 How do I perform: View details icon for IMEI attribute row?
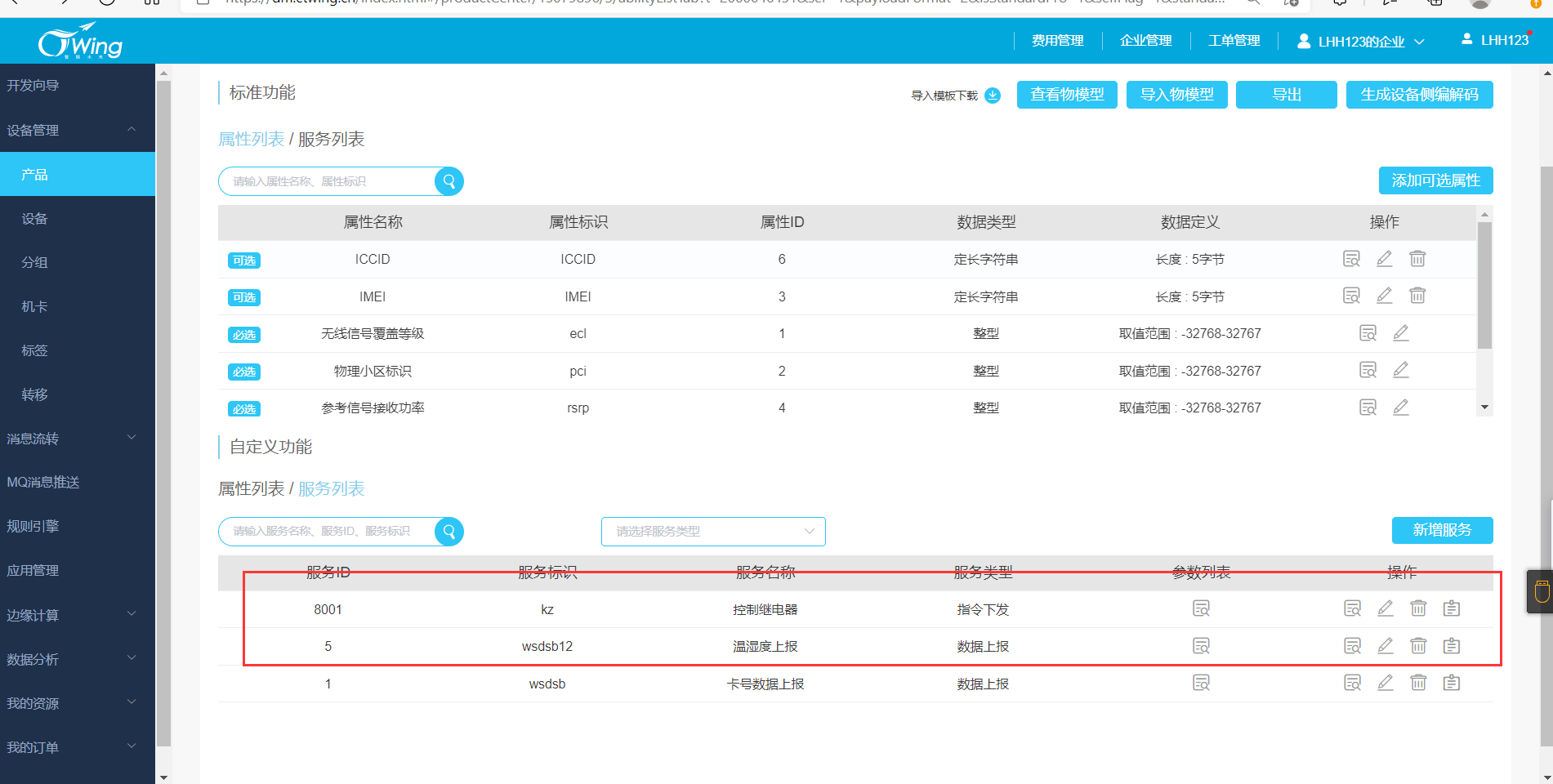click(x=1352, y=296)
